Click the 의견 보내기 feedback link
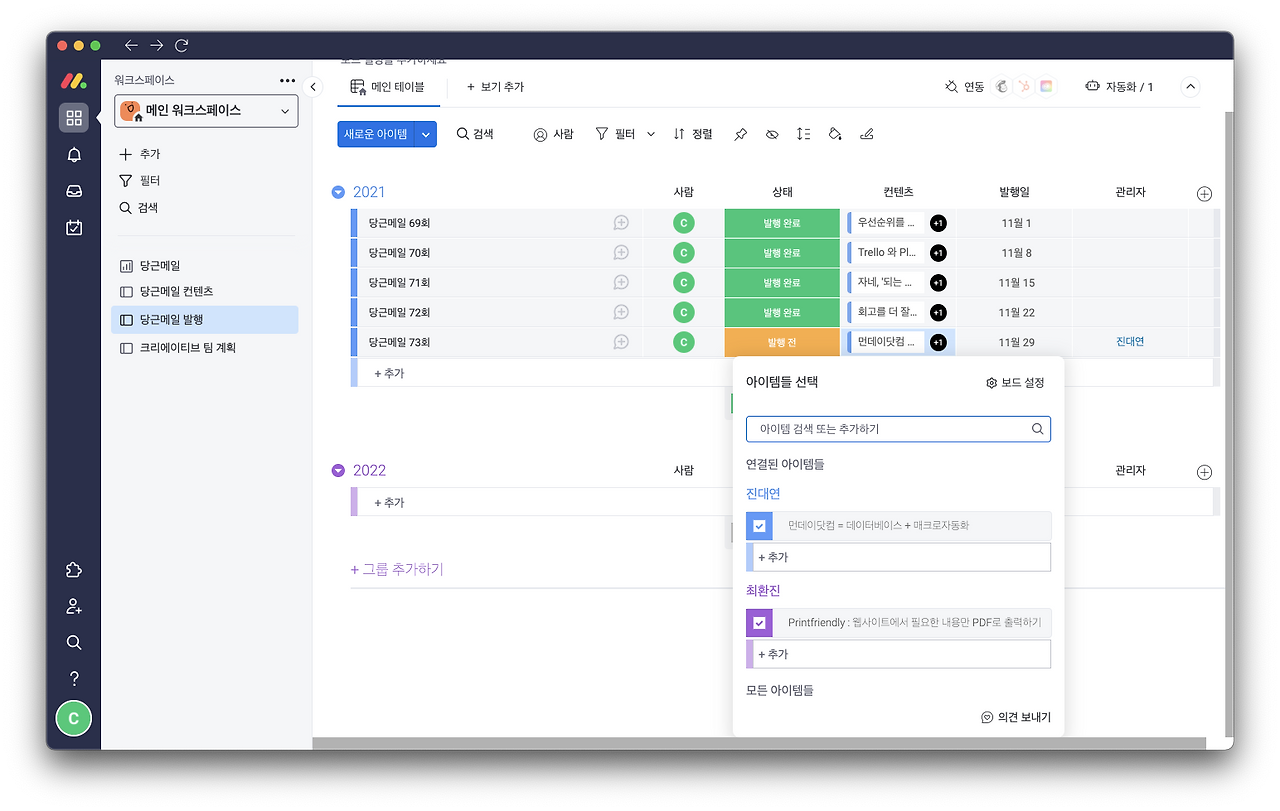 pyautogui.click(x=1016, y=717)
